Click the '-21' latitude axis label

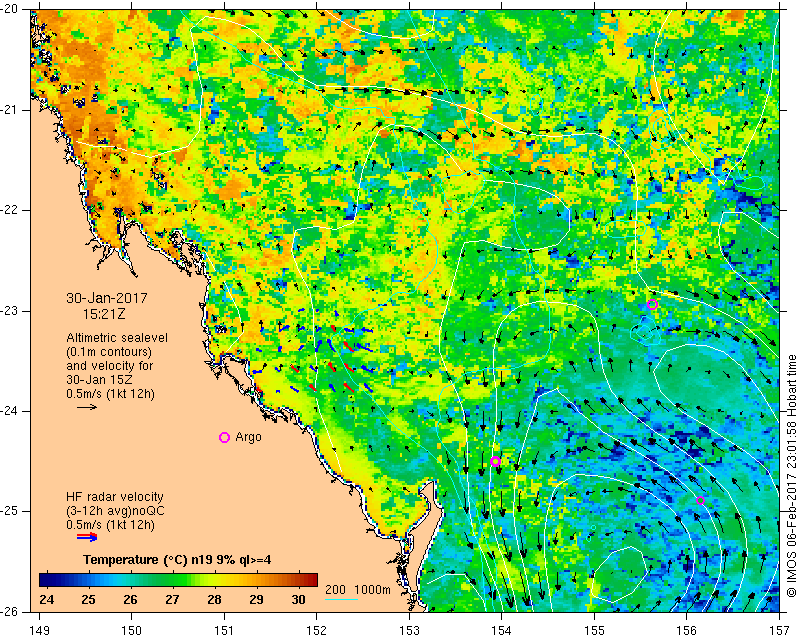(9, 110)
